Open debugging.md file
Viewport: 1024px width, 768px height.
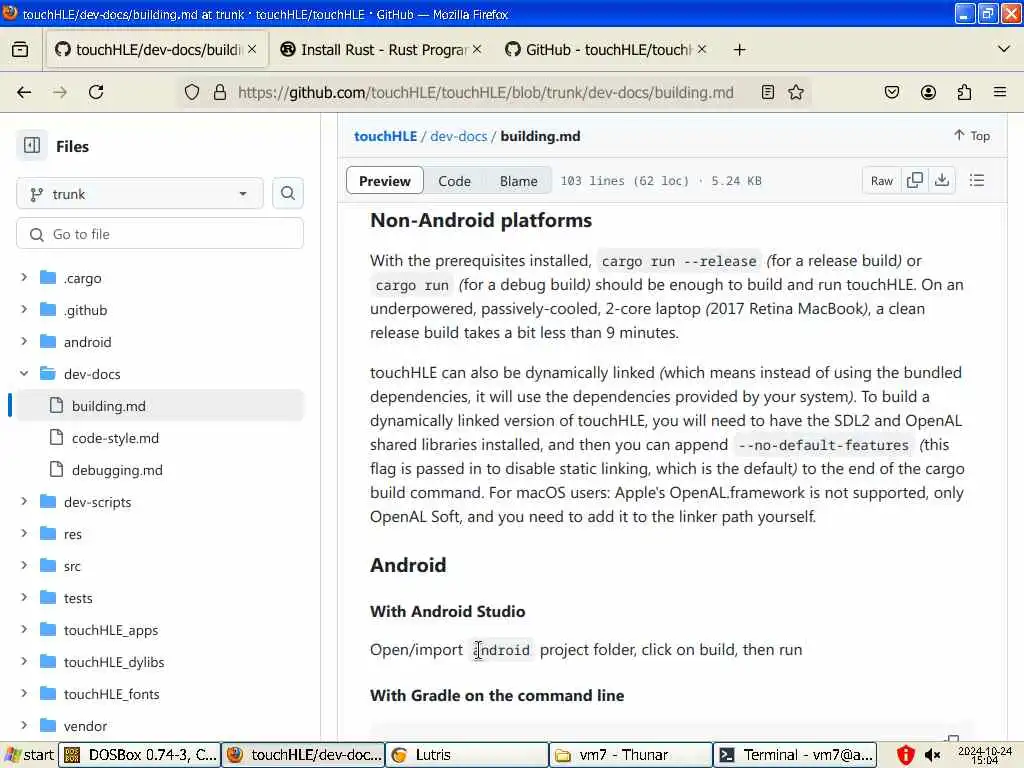[x=117, y=470]
